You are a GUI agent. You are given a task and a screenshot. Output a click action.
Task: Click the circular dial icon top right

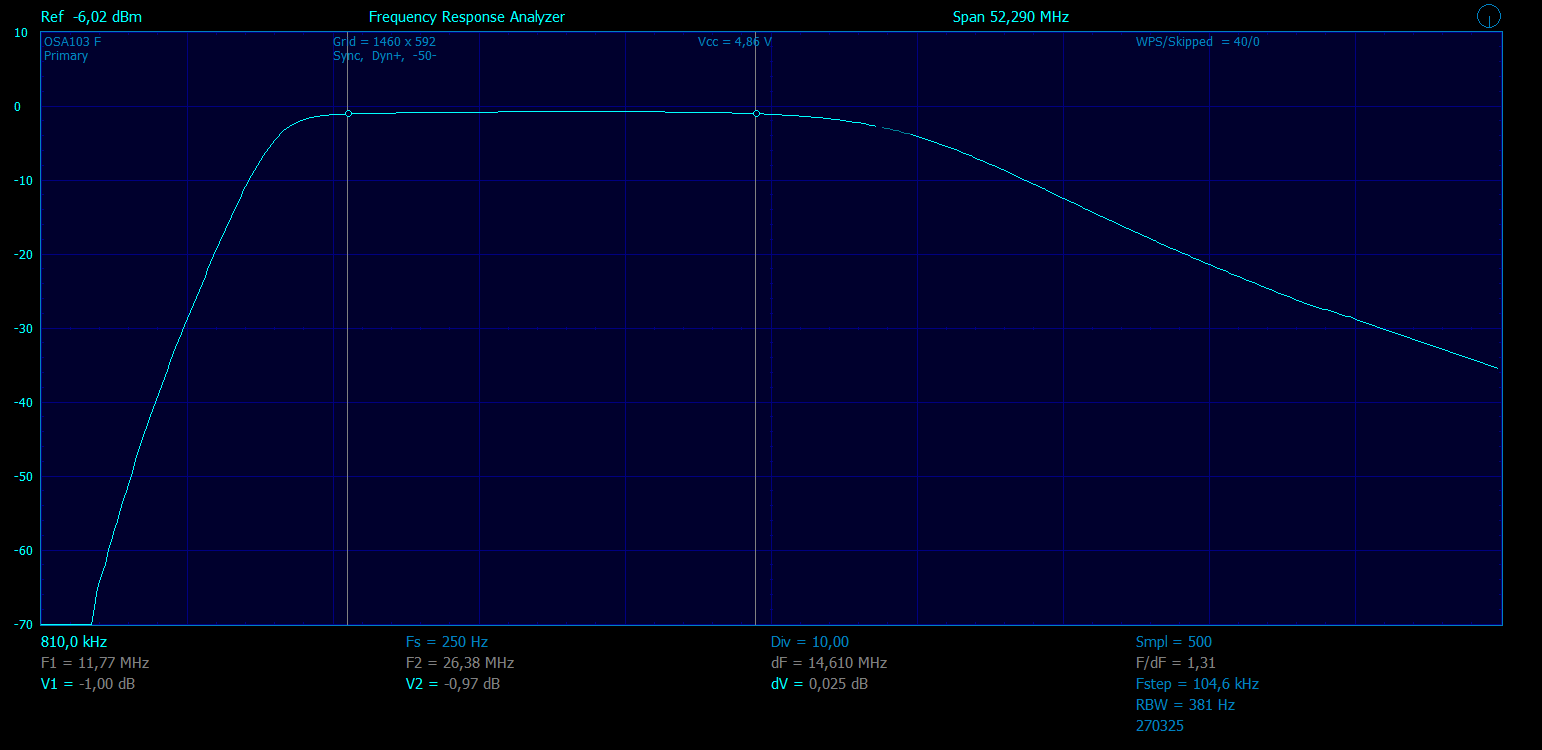tap(1489, 16)
